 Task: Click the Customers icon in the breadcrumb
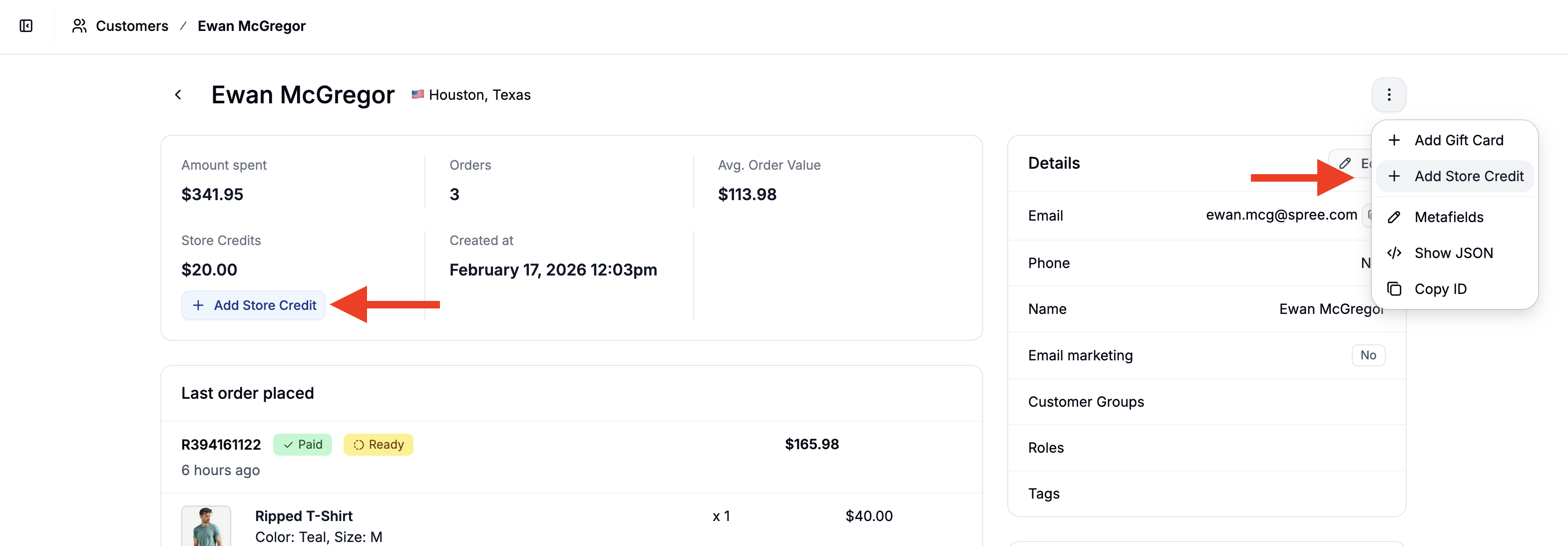pos(80,25)
